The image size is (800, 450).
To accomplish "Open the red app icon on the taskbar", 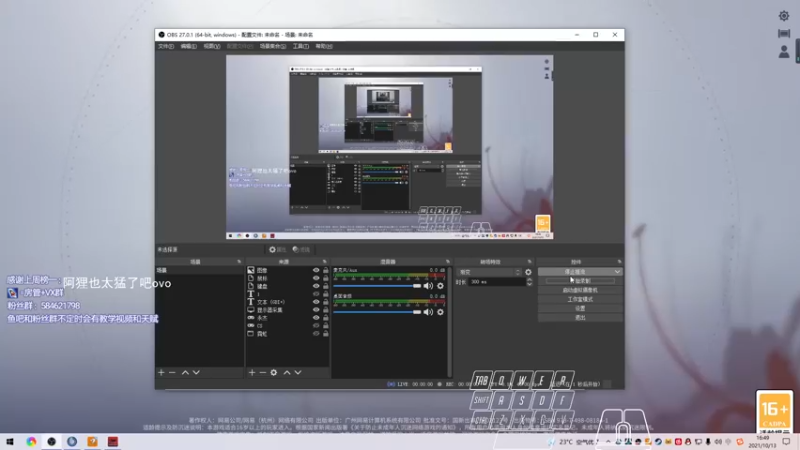I will [113, 442].
